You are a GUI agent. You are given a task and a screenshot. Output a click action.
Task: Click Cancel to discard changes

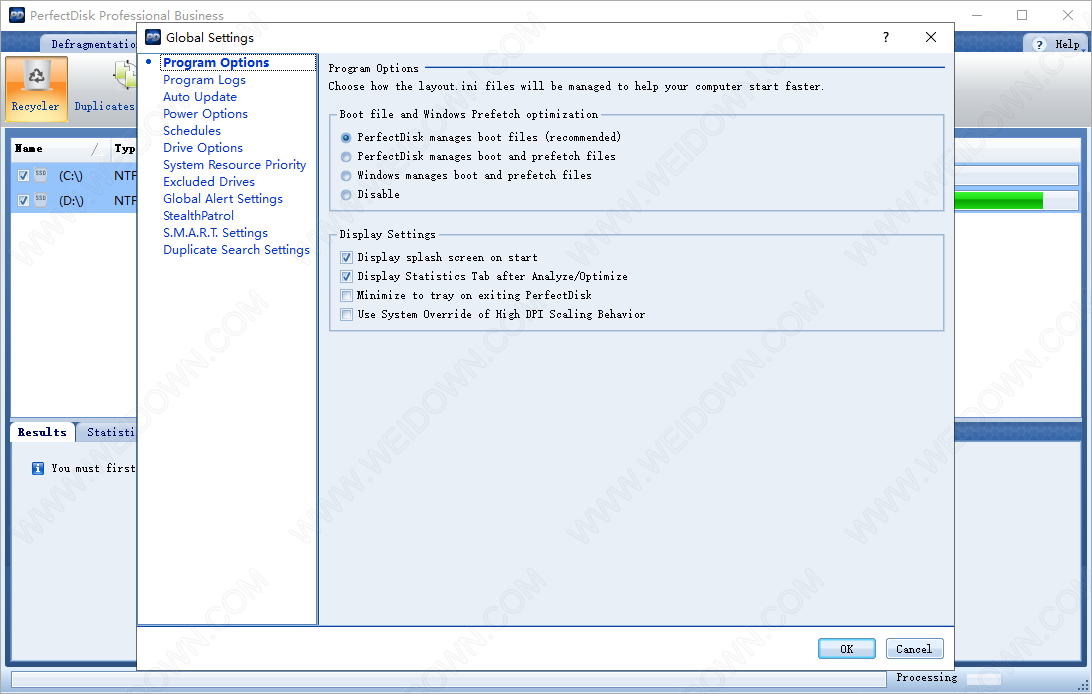click(x=913, y=649)
